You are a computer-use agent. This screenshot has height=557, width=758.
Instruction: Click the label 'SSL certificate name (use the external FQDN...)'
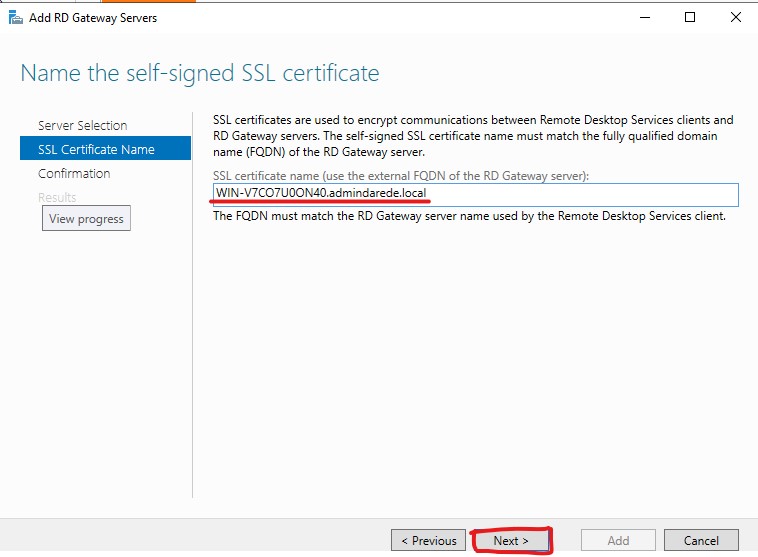(x=401, y=176)
